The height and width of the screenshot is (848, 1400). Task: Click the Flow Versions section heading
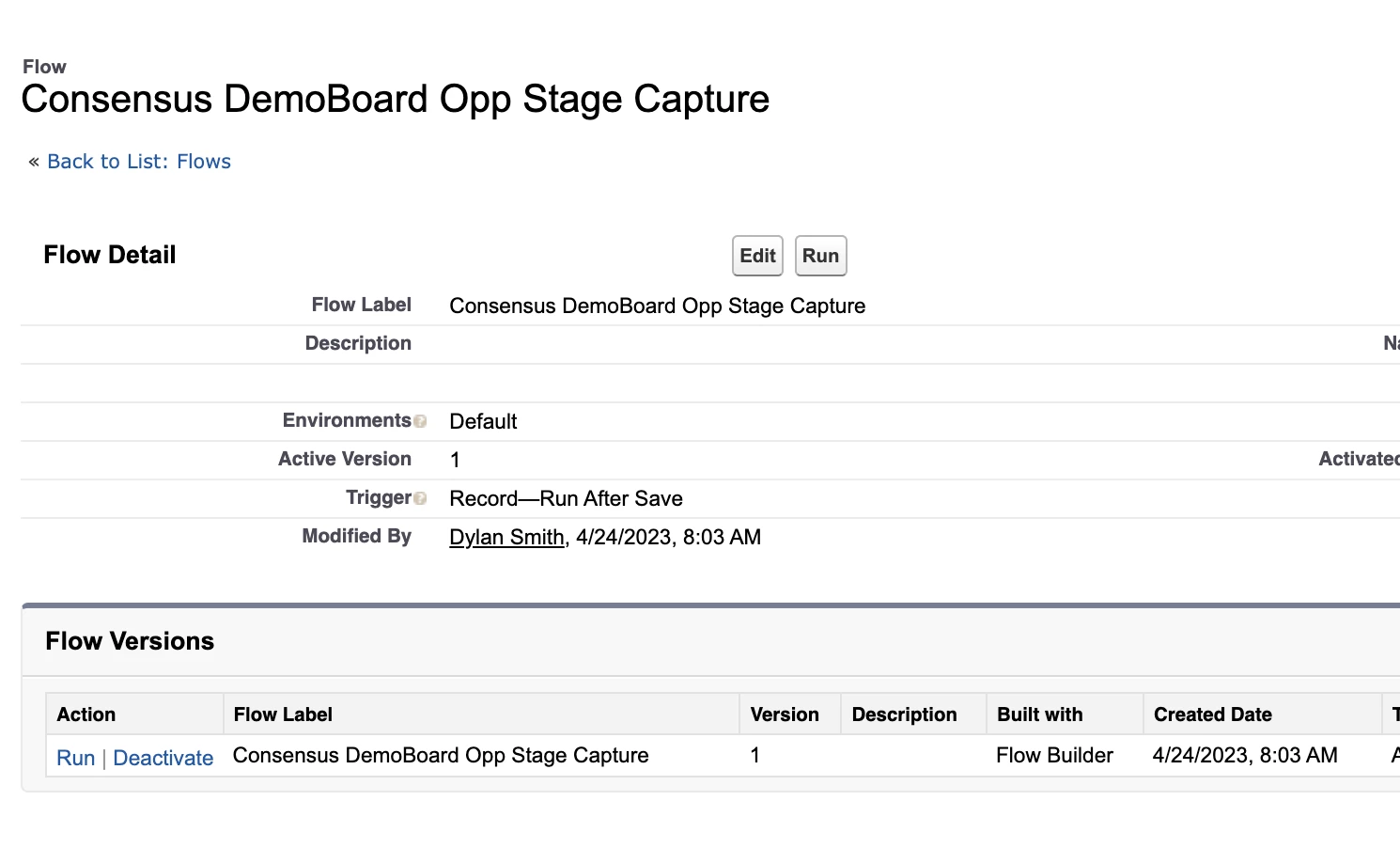[x=130, y=641]
